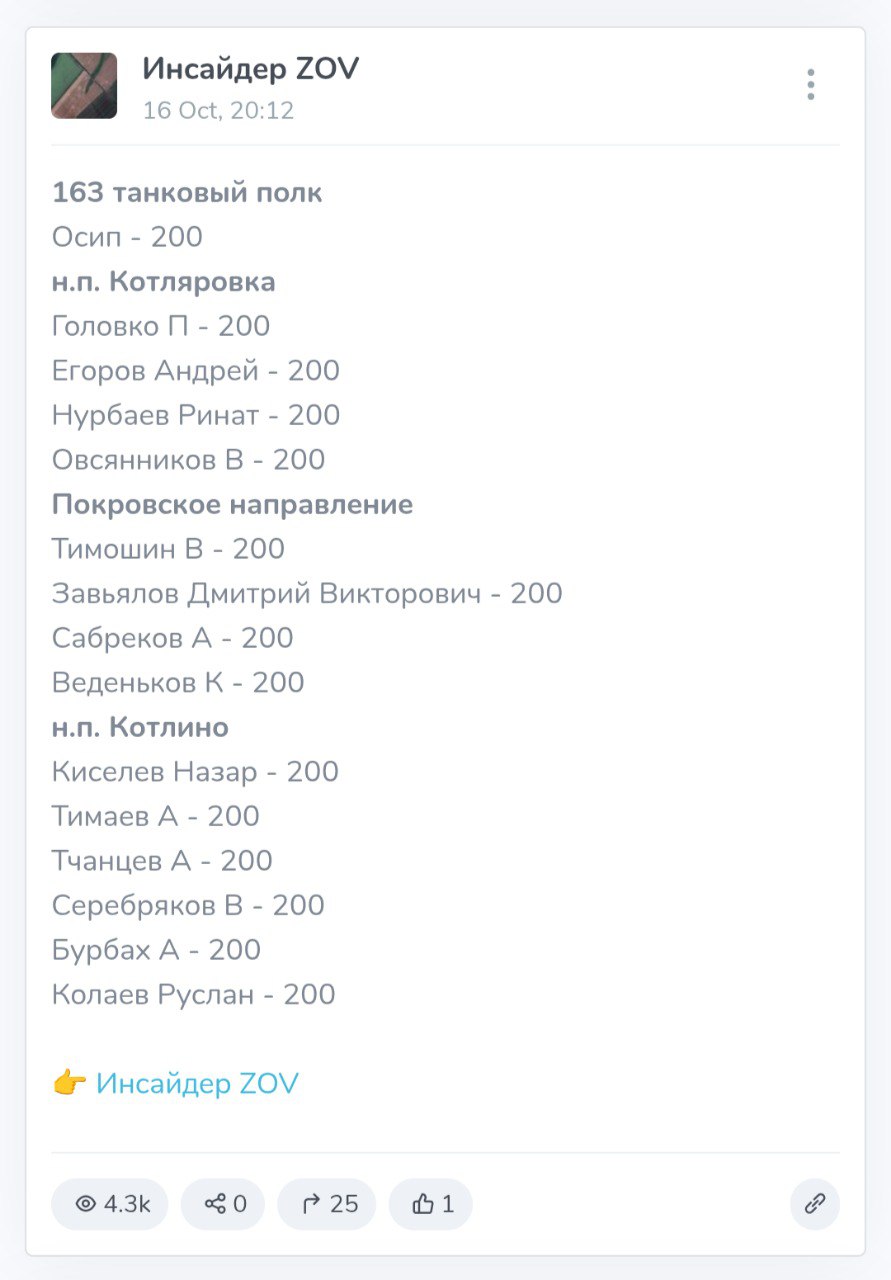Screen dimensions: 891x1280
Task: Click the line Киселев Назар - 200
Action: [x=195, y=772]
